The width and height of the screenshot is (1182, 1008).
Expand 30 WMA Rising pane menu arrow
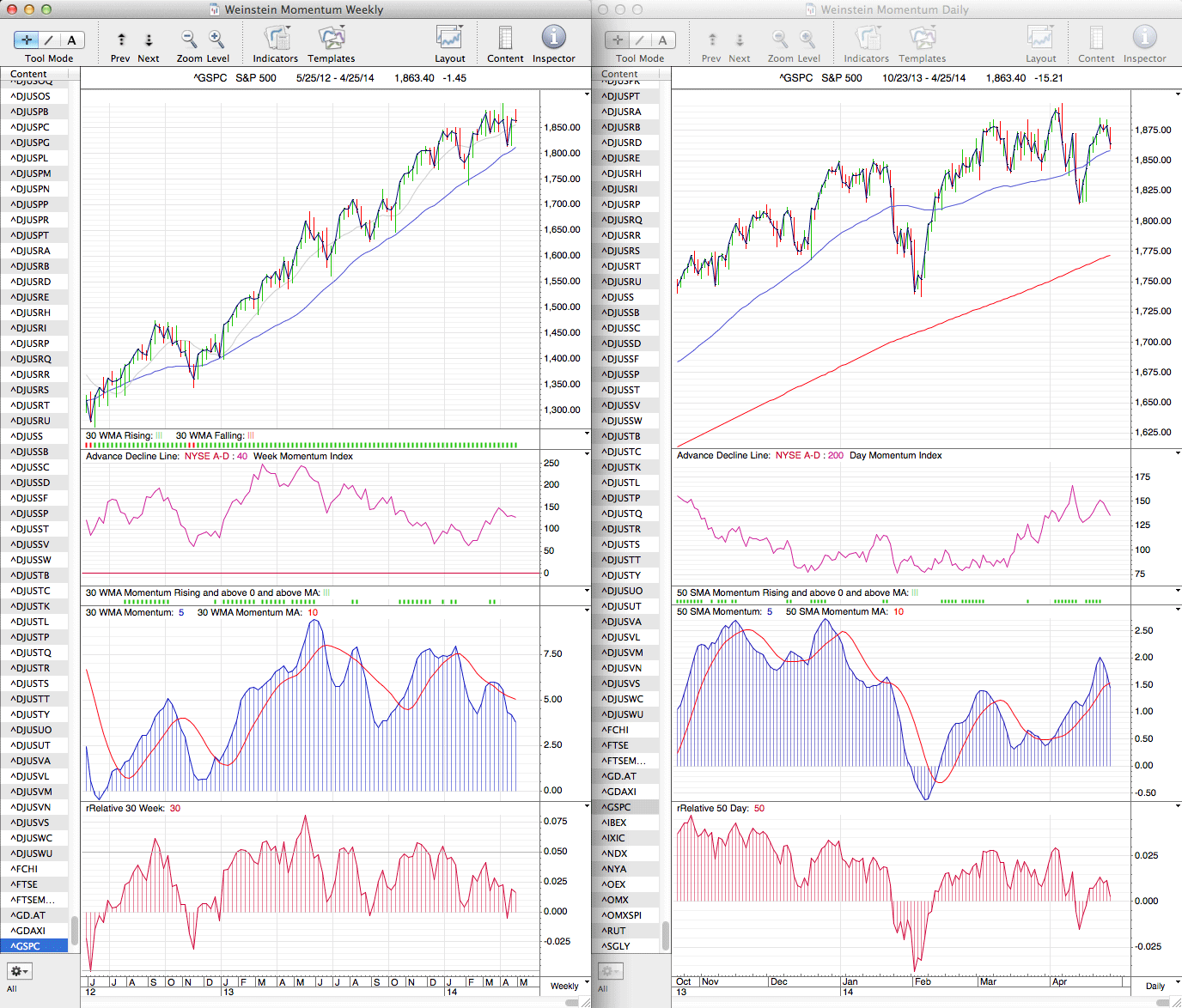587,434
